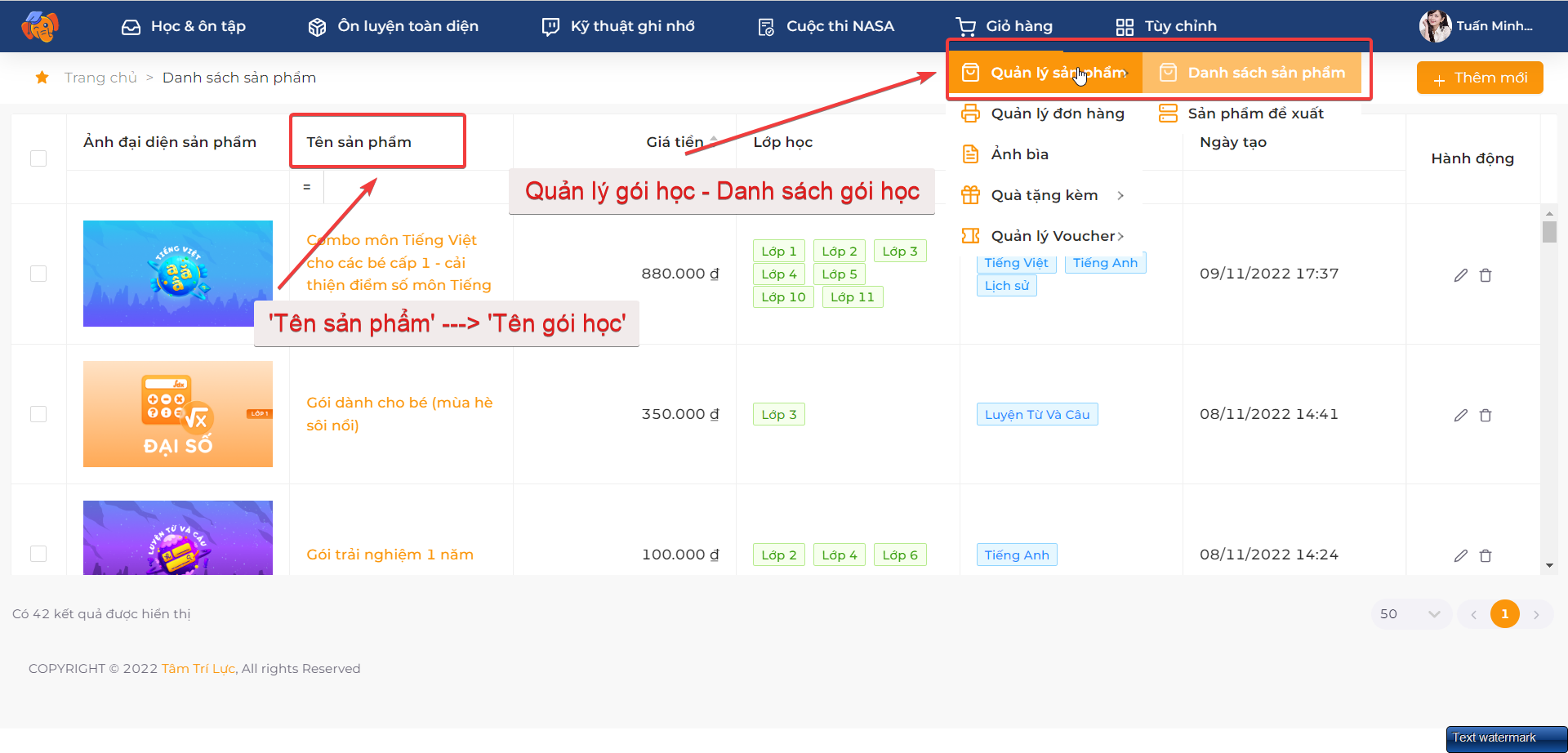Select page 1 in pagination
The height and width of the screenshot is (753, 1568).
point(1505,614)
